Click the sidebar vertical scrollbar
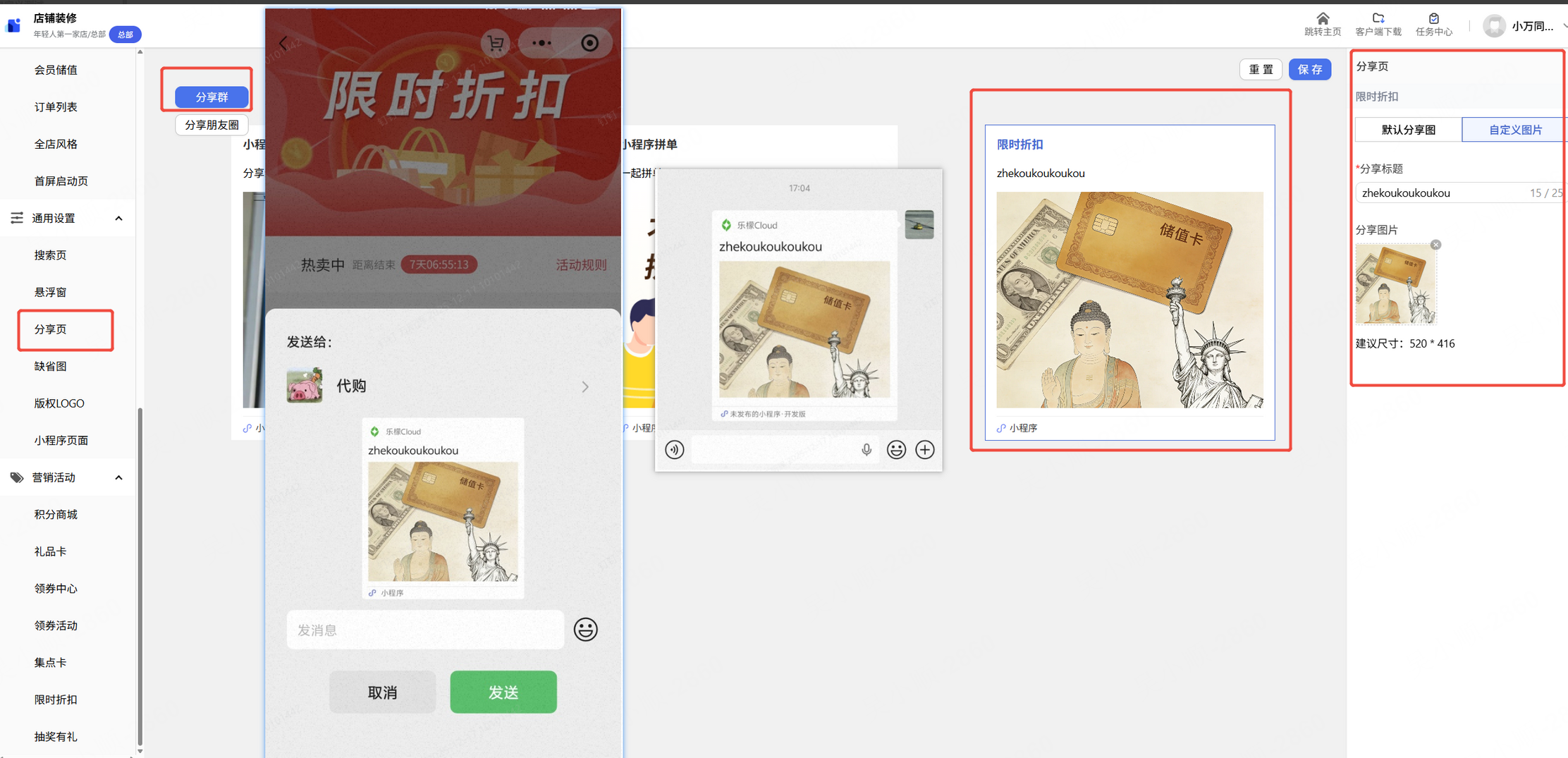The image size is (1568, 758). [x=140, y=575]
